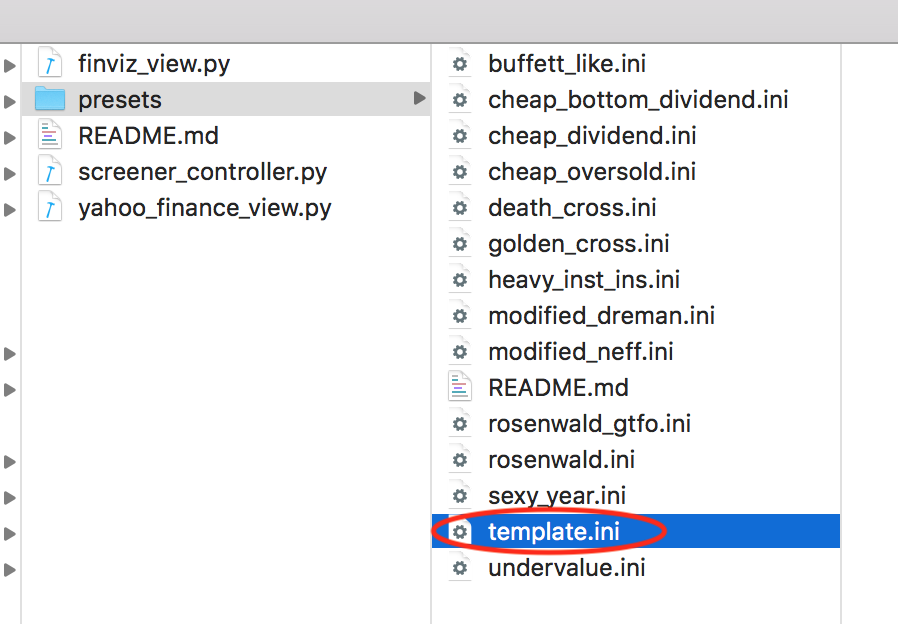Click the template.ini gear icon
This screenshot has width=898, height=624.
pos(459,532)
